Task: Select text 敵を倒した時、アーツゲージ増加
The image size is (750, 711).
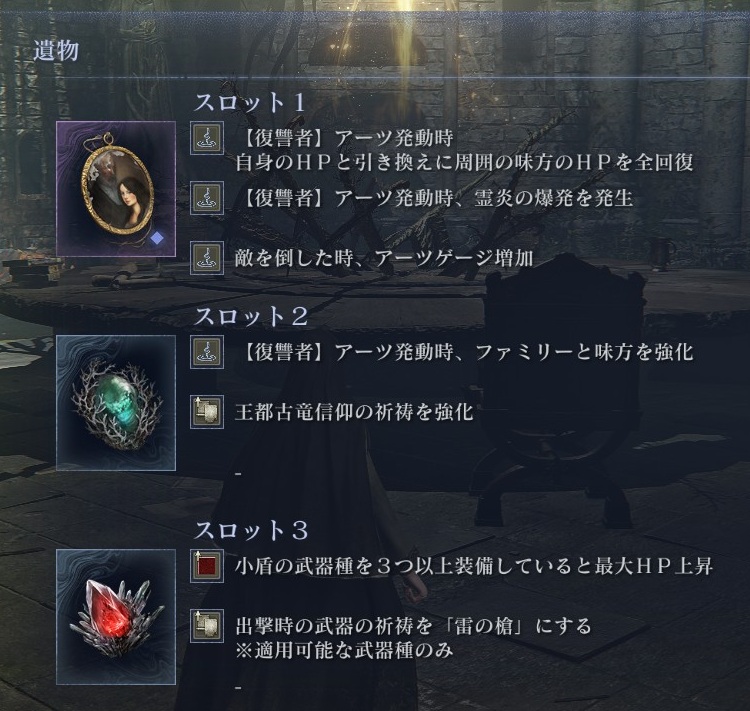Action: [x=384, y=258]
